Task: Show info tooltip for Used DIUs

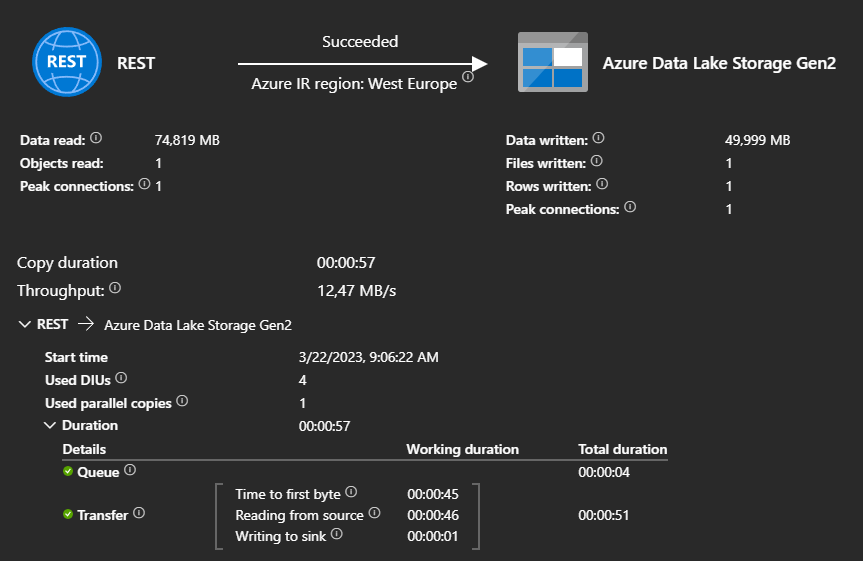Action: pyautogui.click(x=121, y=378)
